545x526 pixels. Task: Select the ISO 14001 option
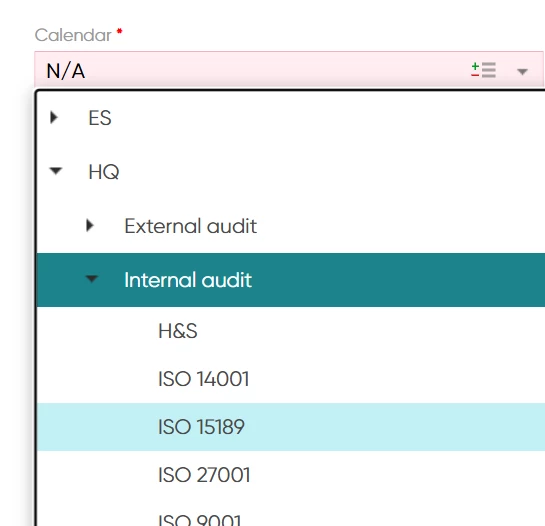204,379
